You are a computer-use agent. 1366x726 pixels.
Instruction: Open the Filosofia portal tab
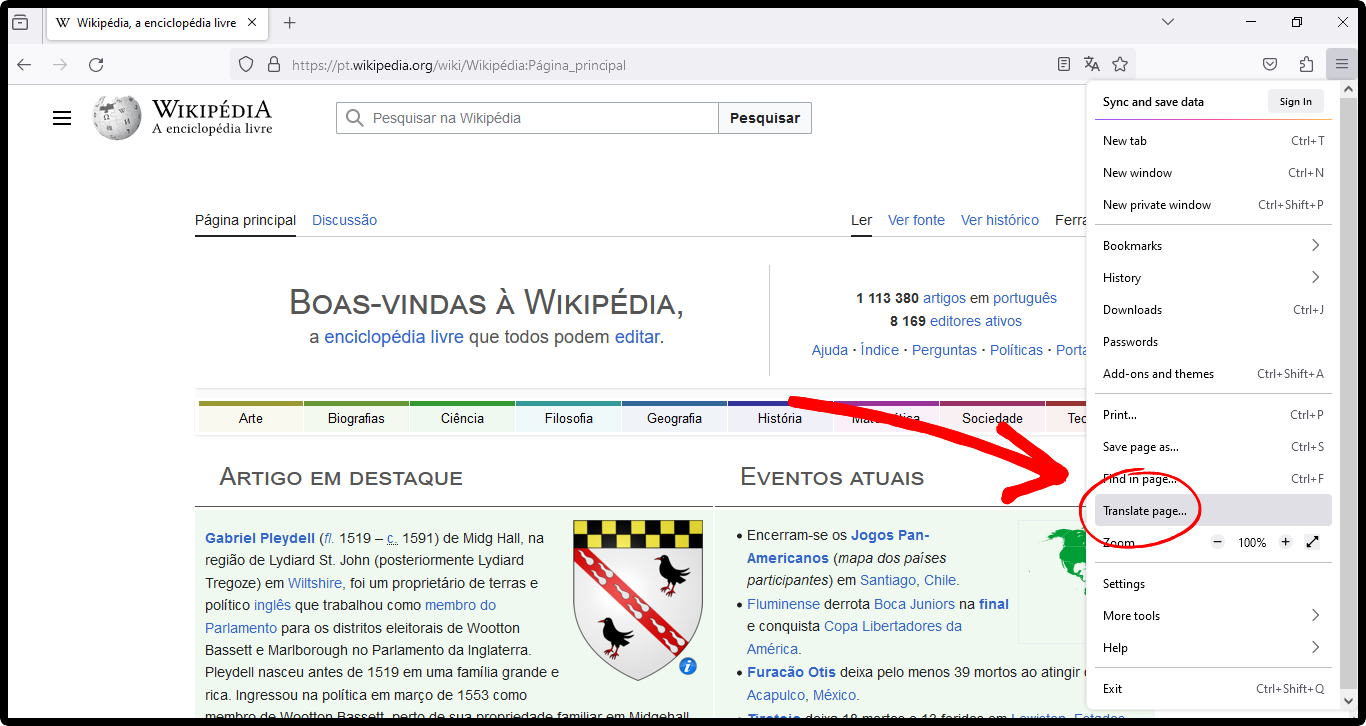pos(569,418)
